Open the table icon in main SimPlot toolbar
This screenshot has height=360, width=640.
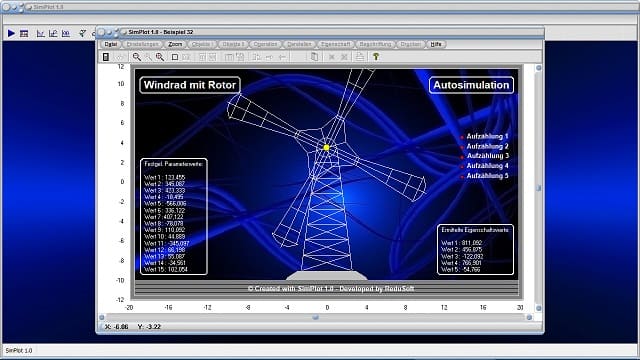[x=24, y=33]
